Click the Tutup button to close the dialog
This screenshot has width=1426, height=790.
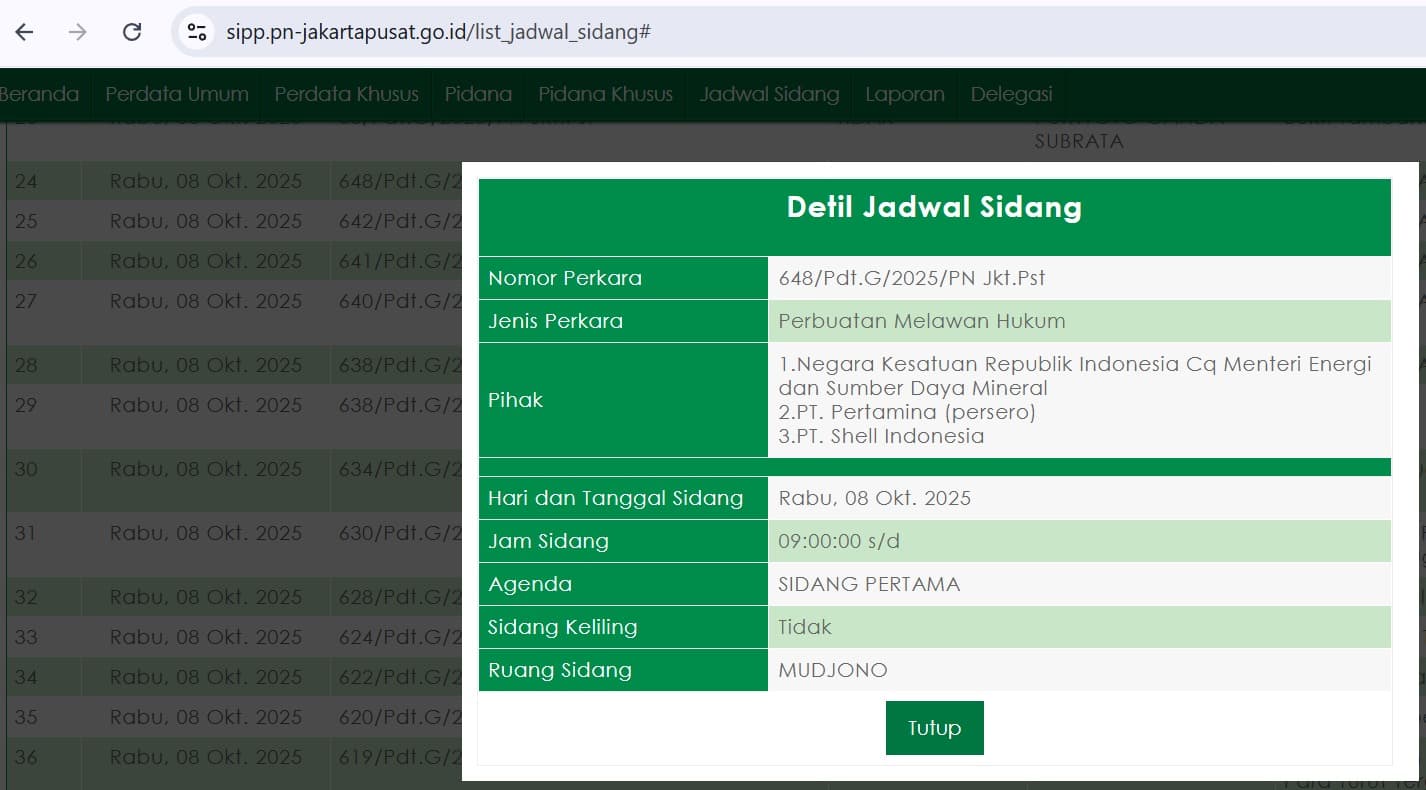[x=934, y=728]
